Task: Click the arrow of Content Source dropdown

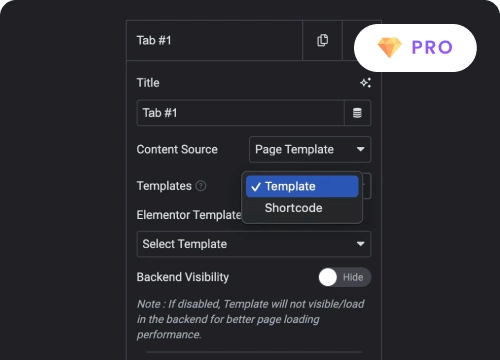Action: 360,149
